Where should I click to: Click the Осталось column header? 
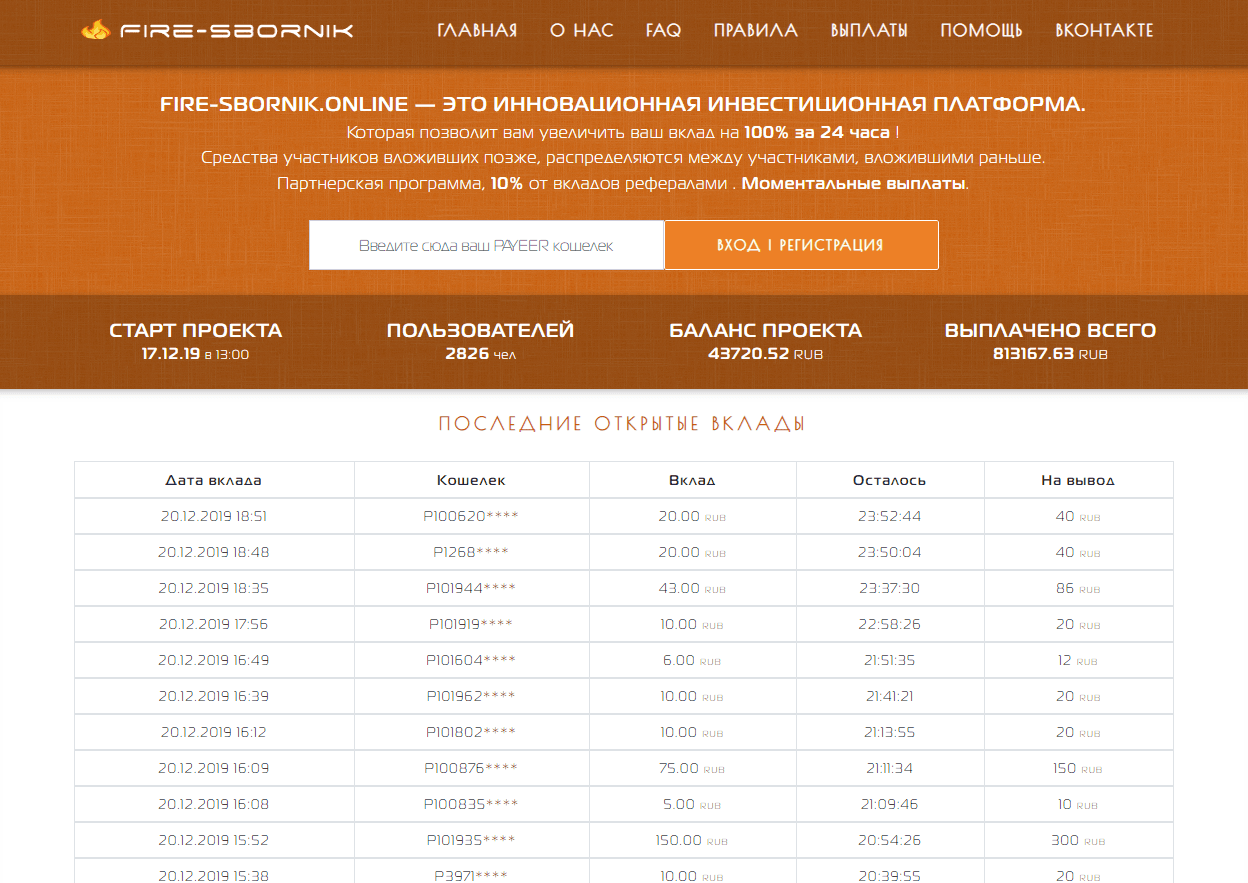point(890,480)
